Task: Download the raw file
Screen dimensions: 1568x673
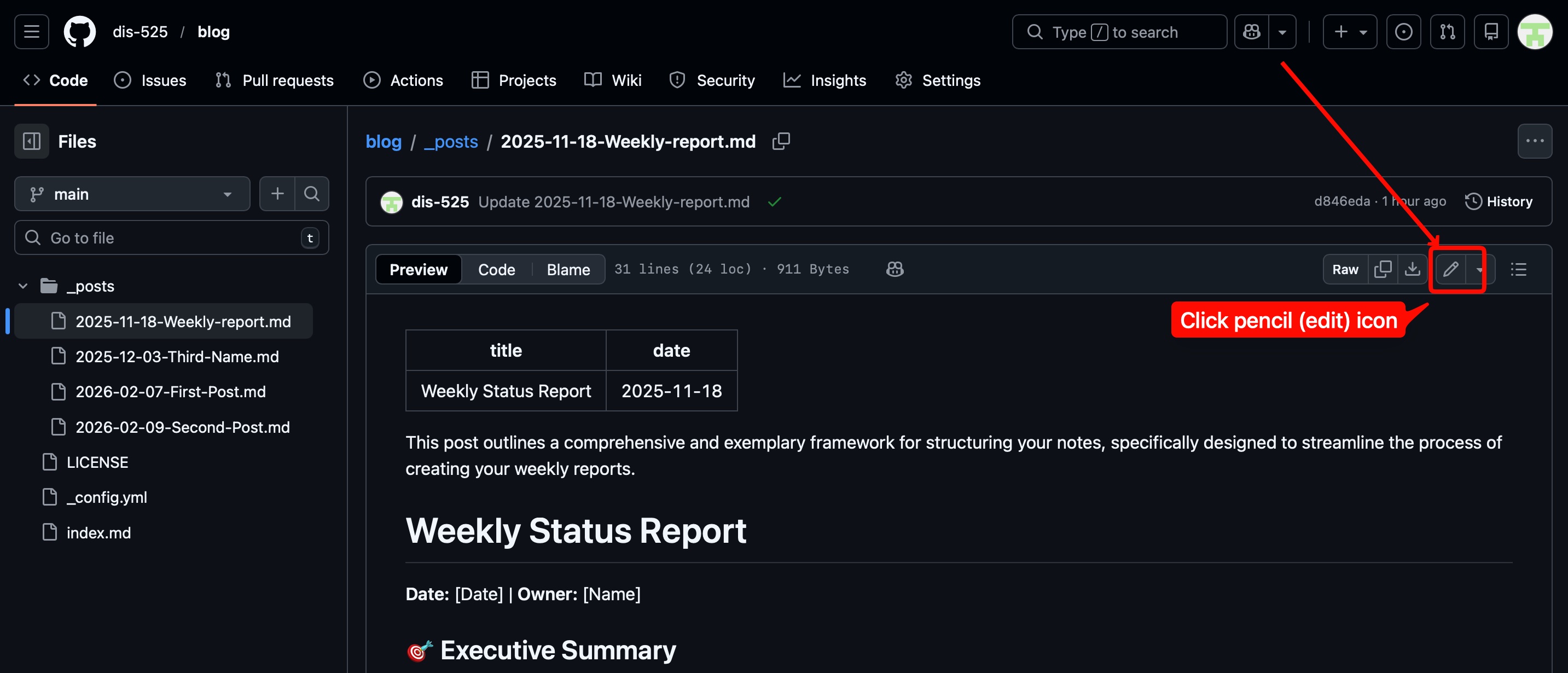Action: 1412,269
